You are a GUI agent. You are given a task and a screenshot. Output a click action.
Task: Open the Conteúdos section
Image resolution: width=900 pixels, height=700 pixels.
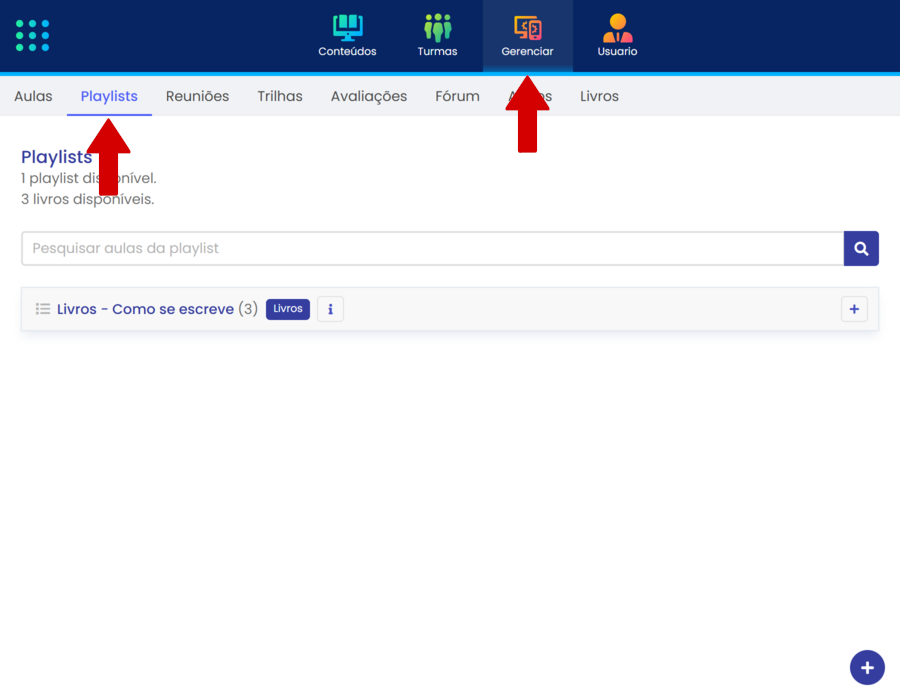pyautogui.click(x=347, y=36)
